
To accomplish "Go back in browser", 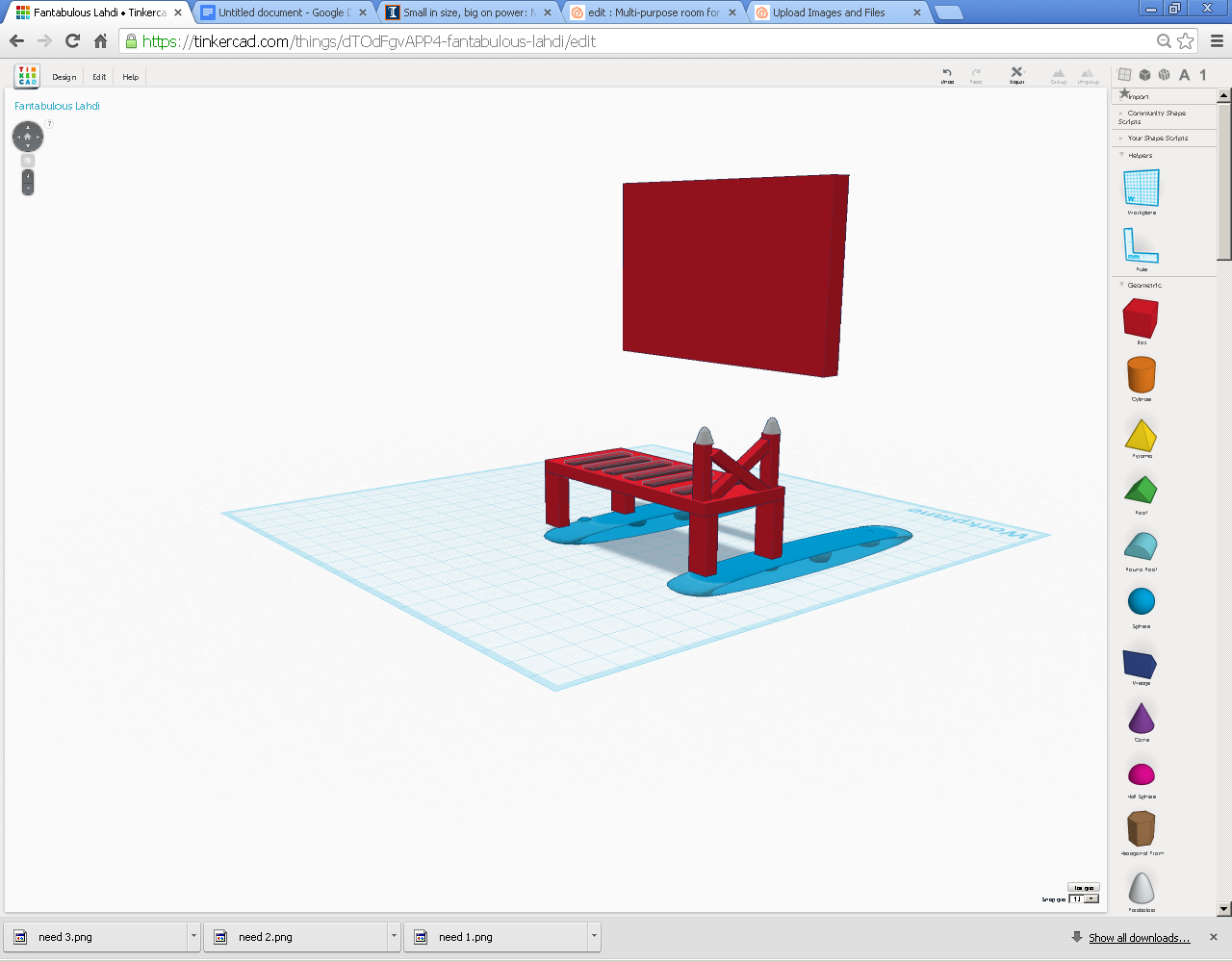I will click(16, 40).
